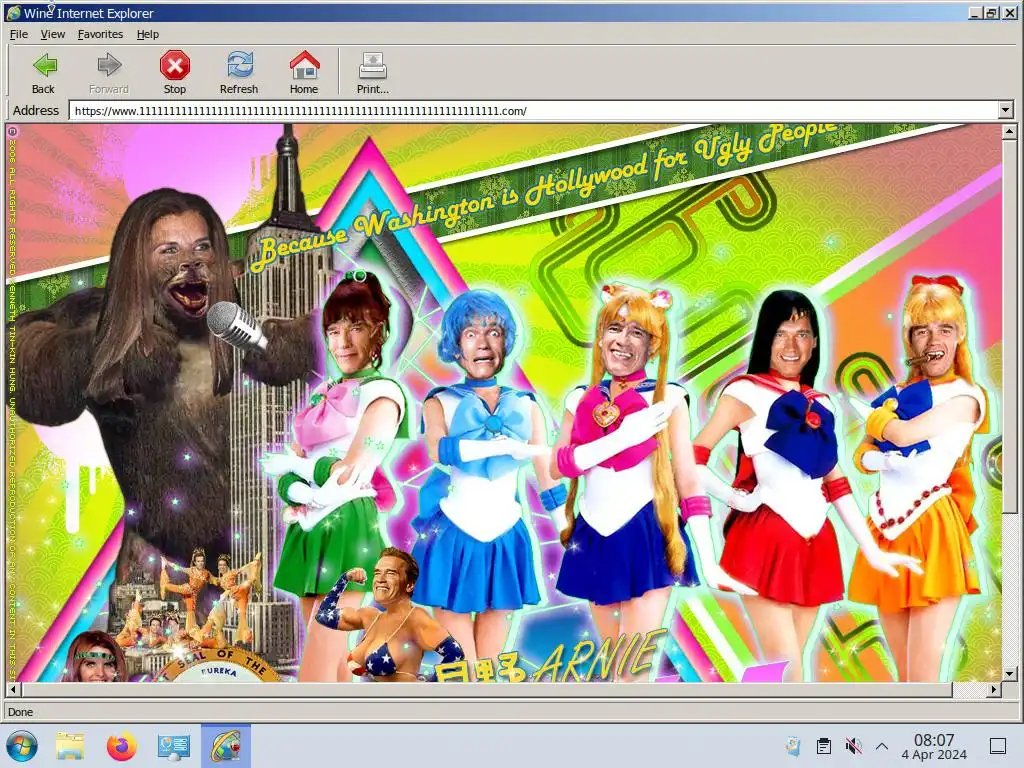This screenshot has height=768, width=1024.
Task: Open the File menu
Action: (18, 34)
